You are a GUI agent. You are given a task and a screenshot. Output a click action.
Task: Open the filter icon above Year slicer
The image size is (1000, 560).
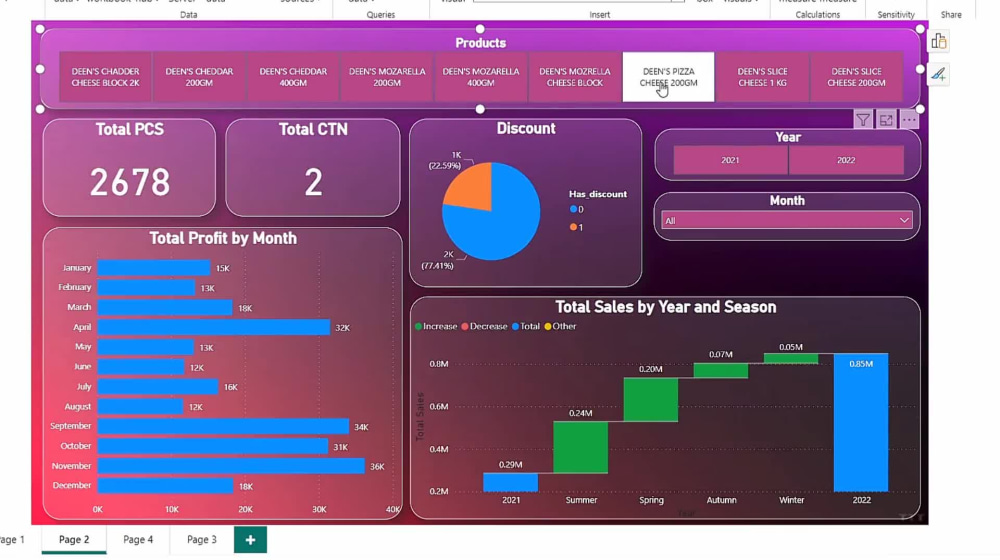pyautogui.click(x=862, y=120)
